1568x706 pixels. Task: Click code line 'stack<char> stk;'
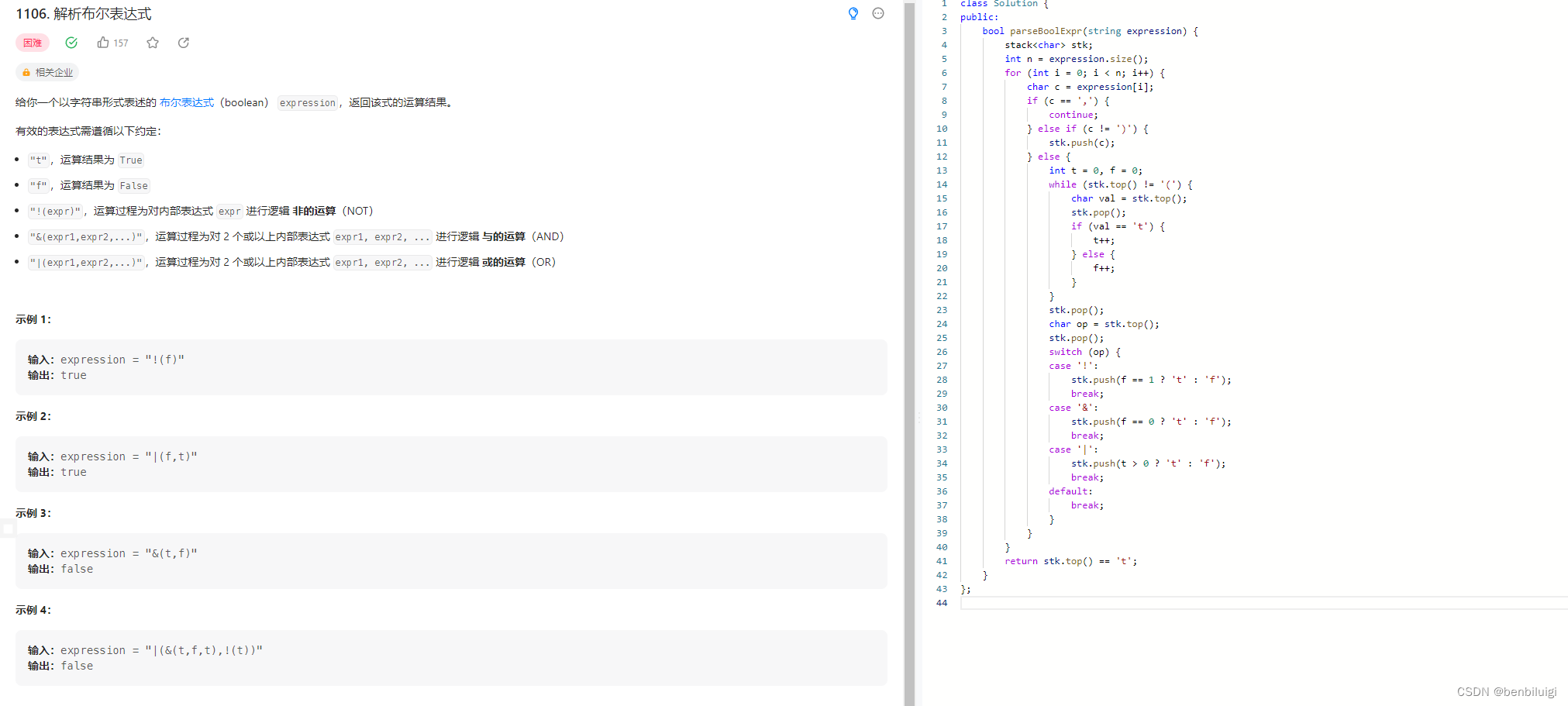click(x=1049, y=45)
